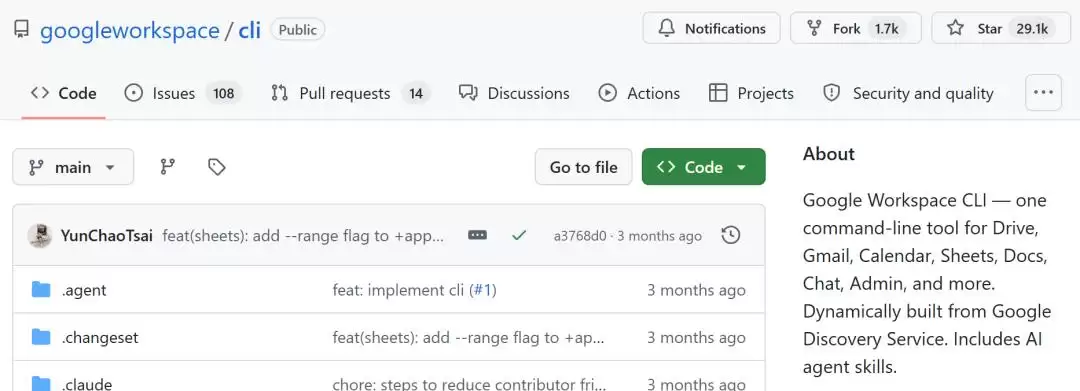View tags via the tag icon
The image size is (1080, 391).
click(x=217, y=167)
